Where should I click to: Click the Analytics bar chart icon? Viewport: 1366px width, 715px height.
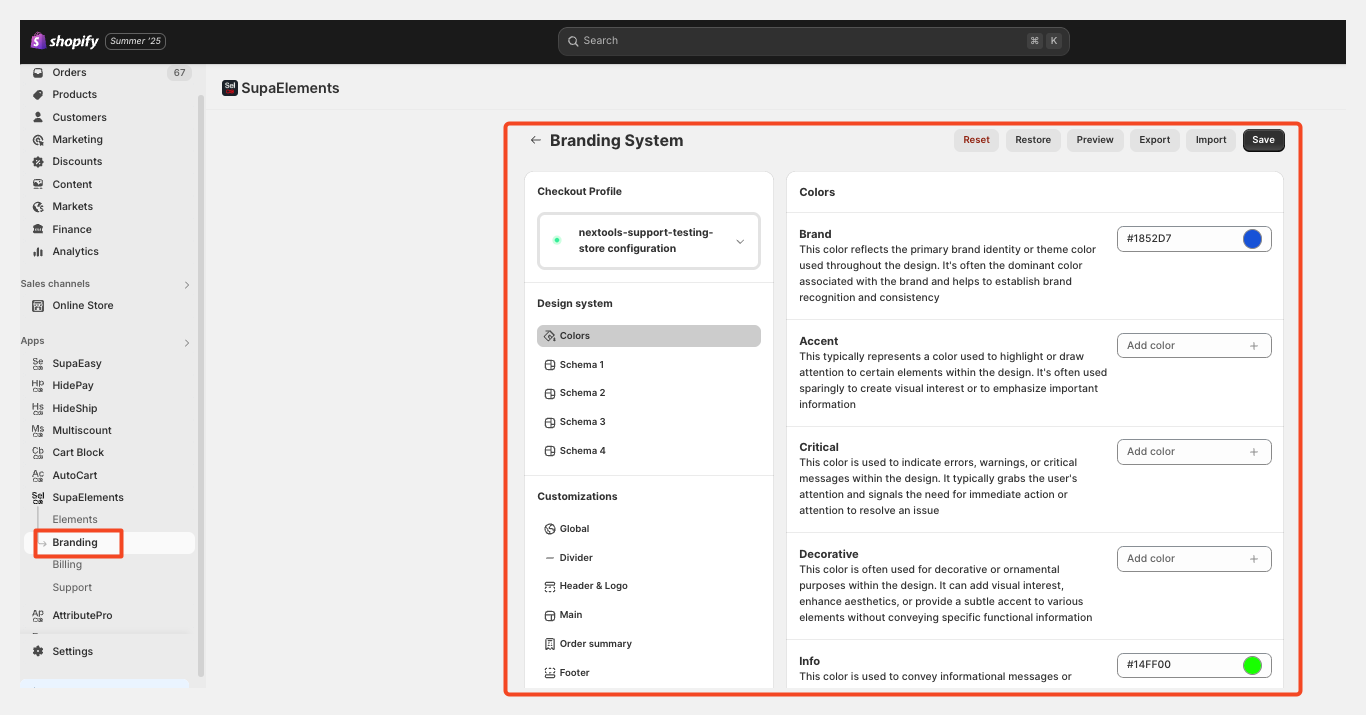38,252
